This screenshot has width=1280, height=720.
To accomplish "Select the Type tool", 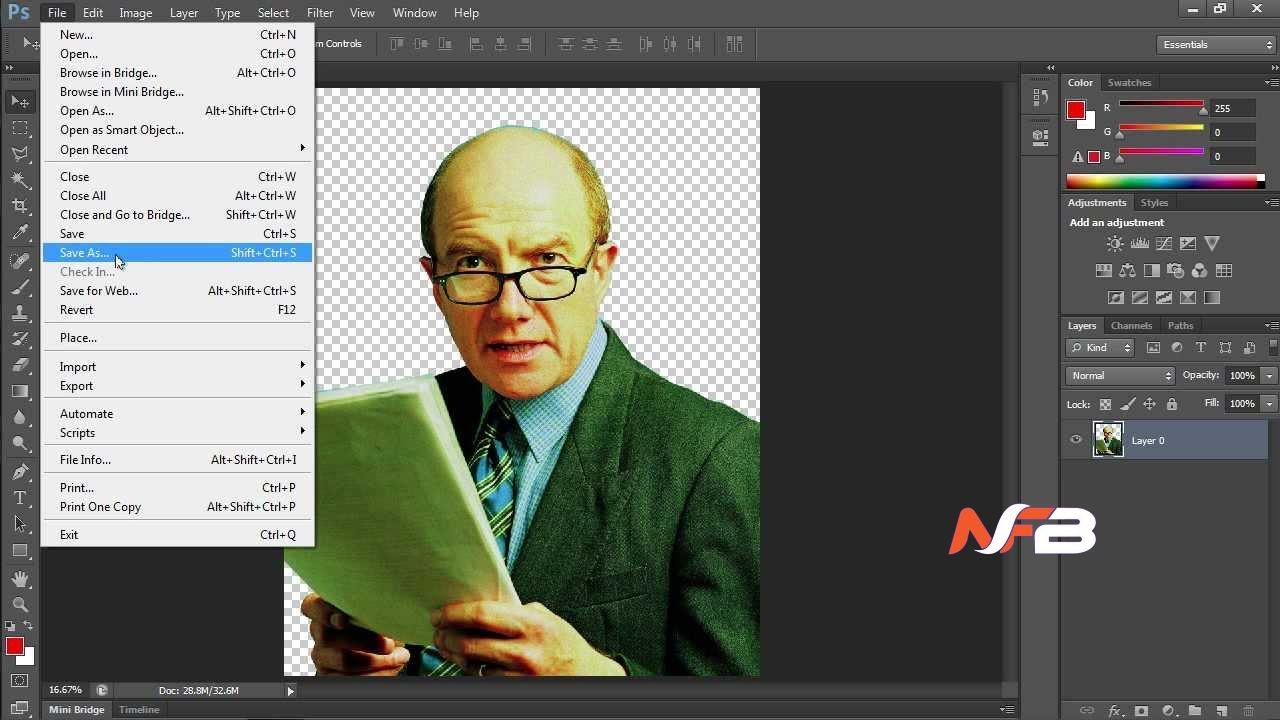I will coord(20,497).
